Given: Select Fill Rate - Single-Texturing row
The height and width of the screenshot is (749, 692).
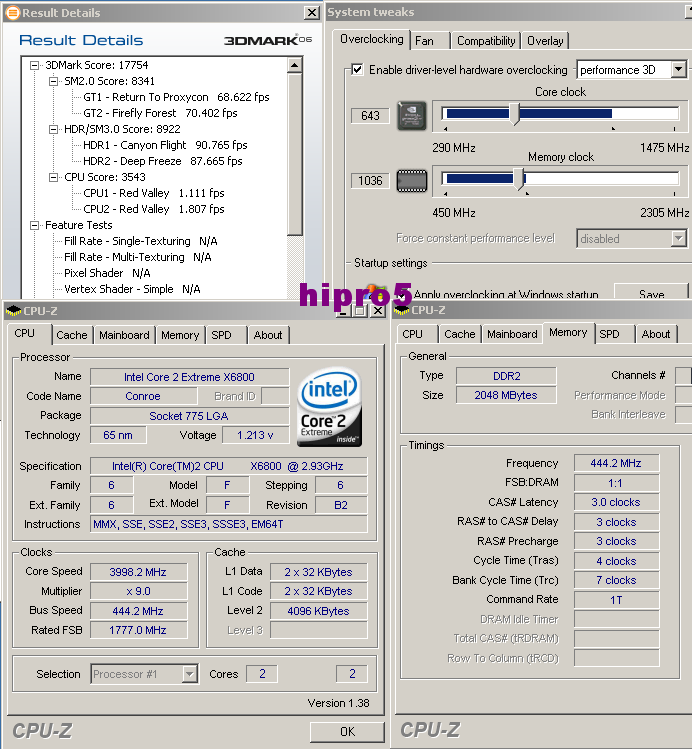Looking at the screenshot, I should pos(141,241).
